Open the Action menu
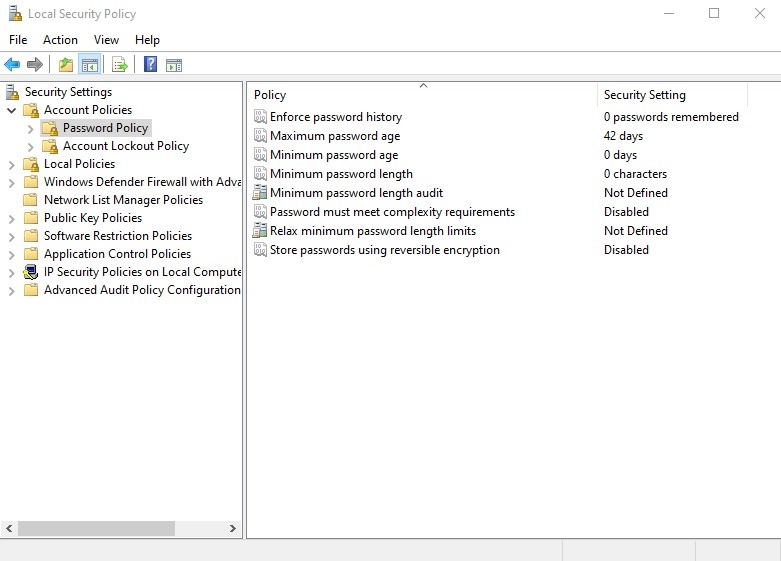The image size is (781, 561). click(x=60, y=40)
